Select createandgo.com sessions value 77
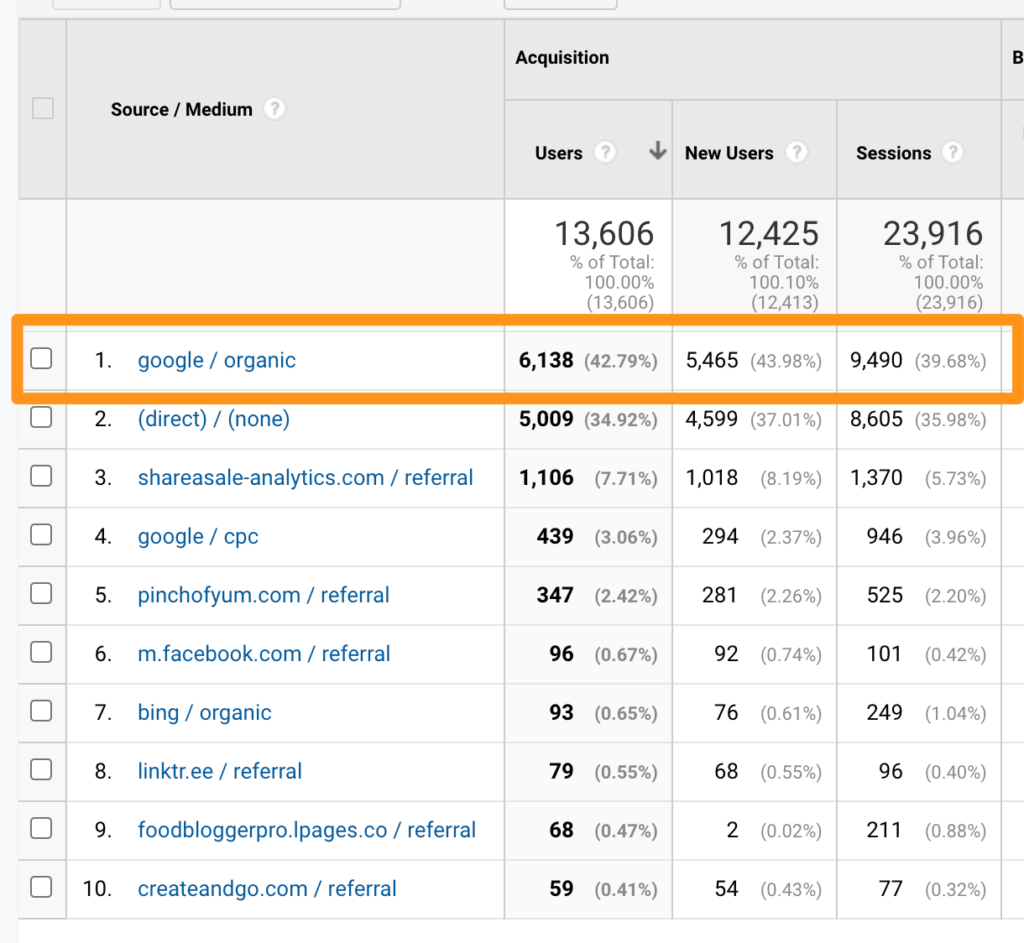 891,889
